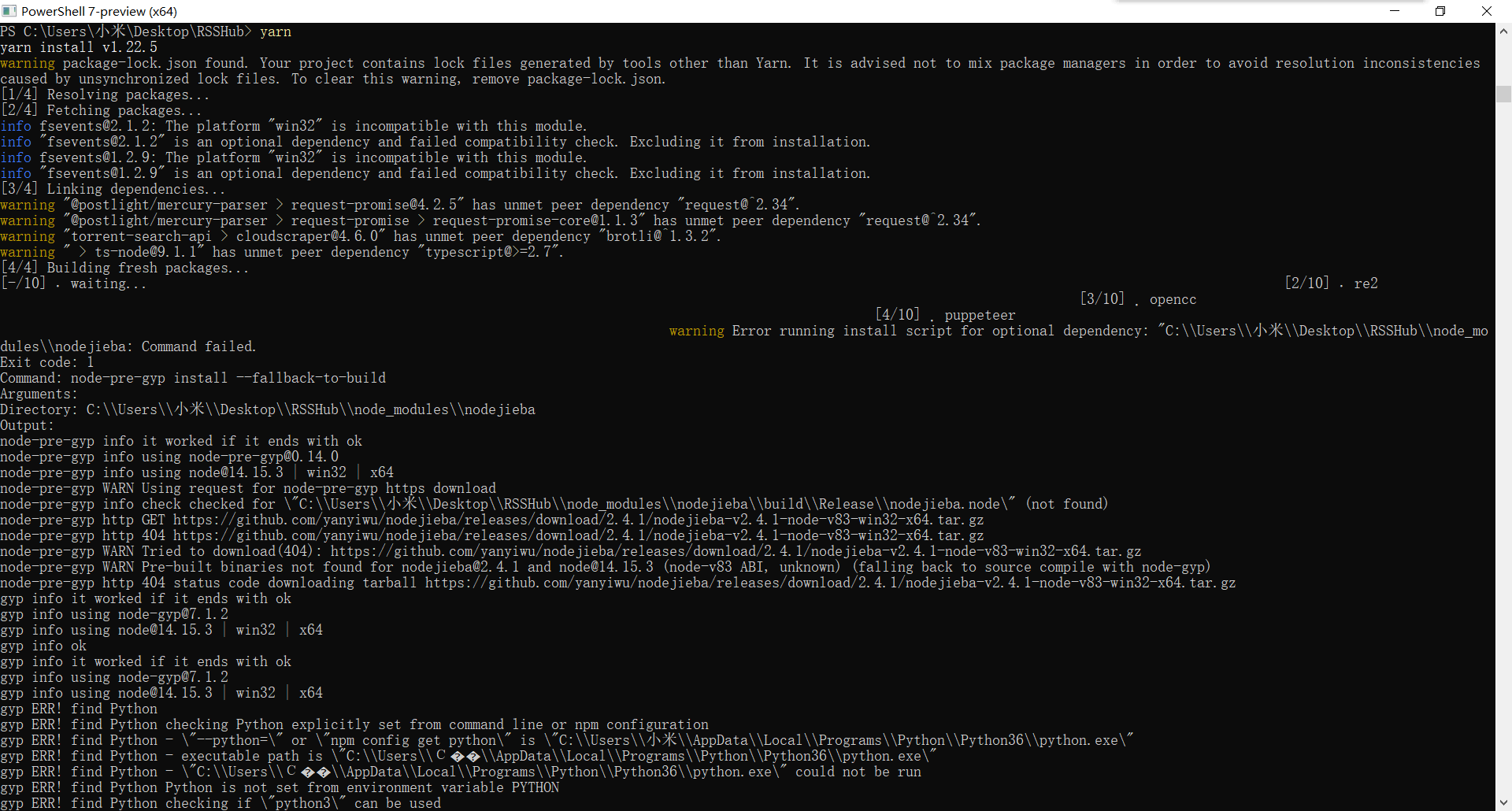Screen dimensions: 1512x811
Task: Click the ts-node@9.1.1 typescript peer dependency warning
Action: click(x=282, y=252)
